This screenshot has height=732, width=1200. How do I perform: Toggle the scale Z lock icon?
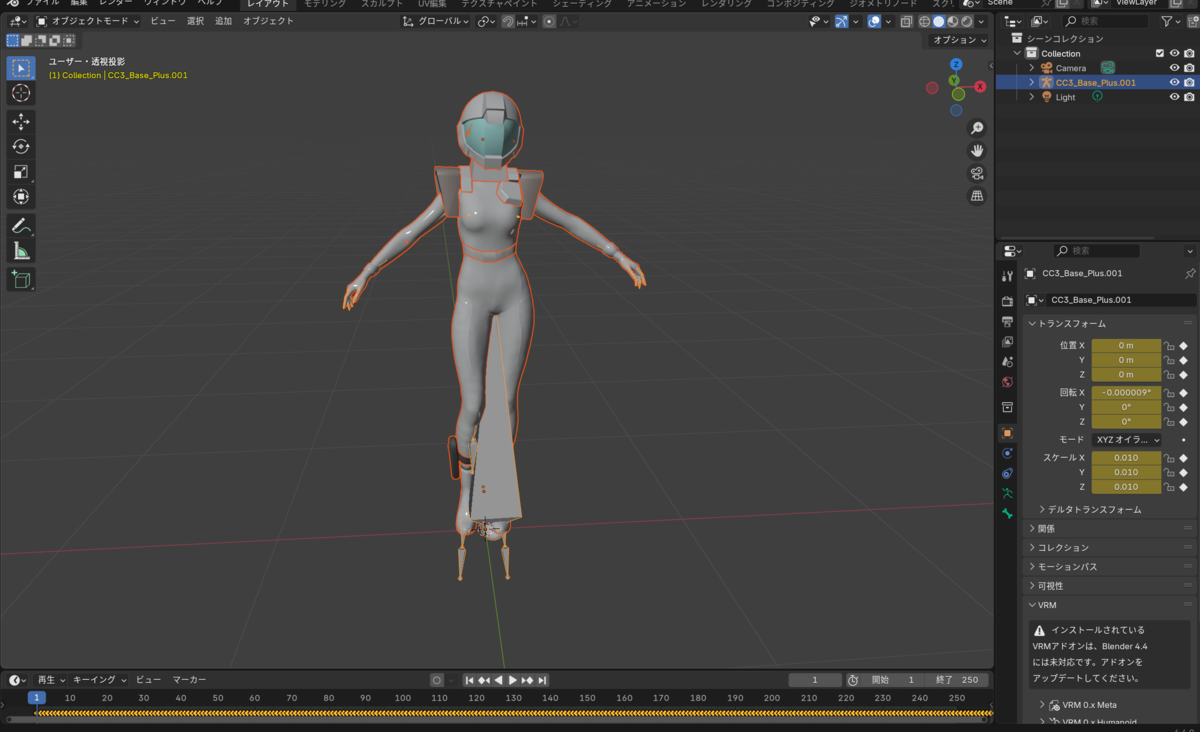click(1169, 487)
